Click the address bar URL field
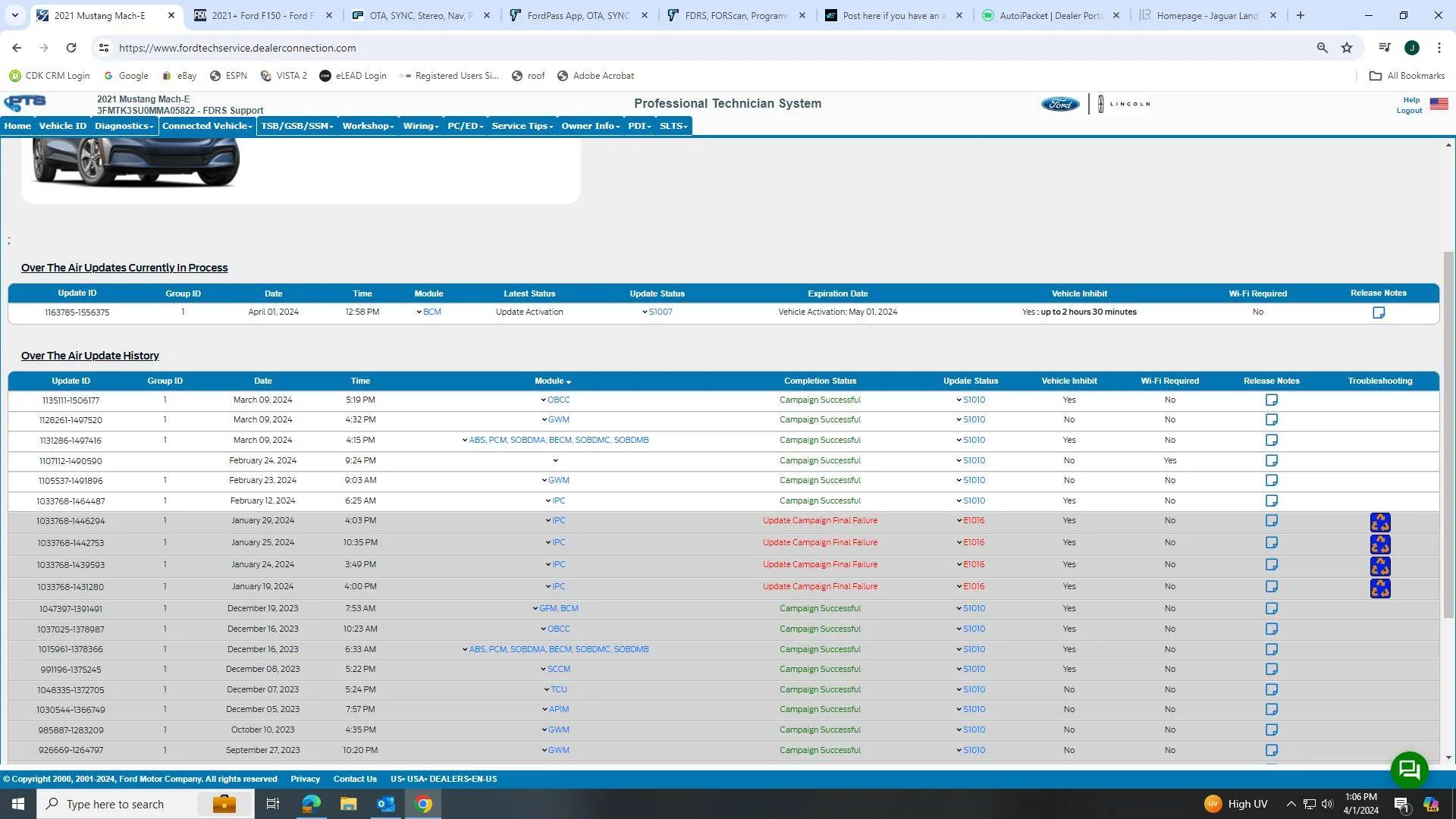This screenshot has width=1456, height=819. point(713,48)
